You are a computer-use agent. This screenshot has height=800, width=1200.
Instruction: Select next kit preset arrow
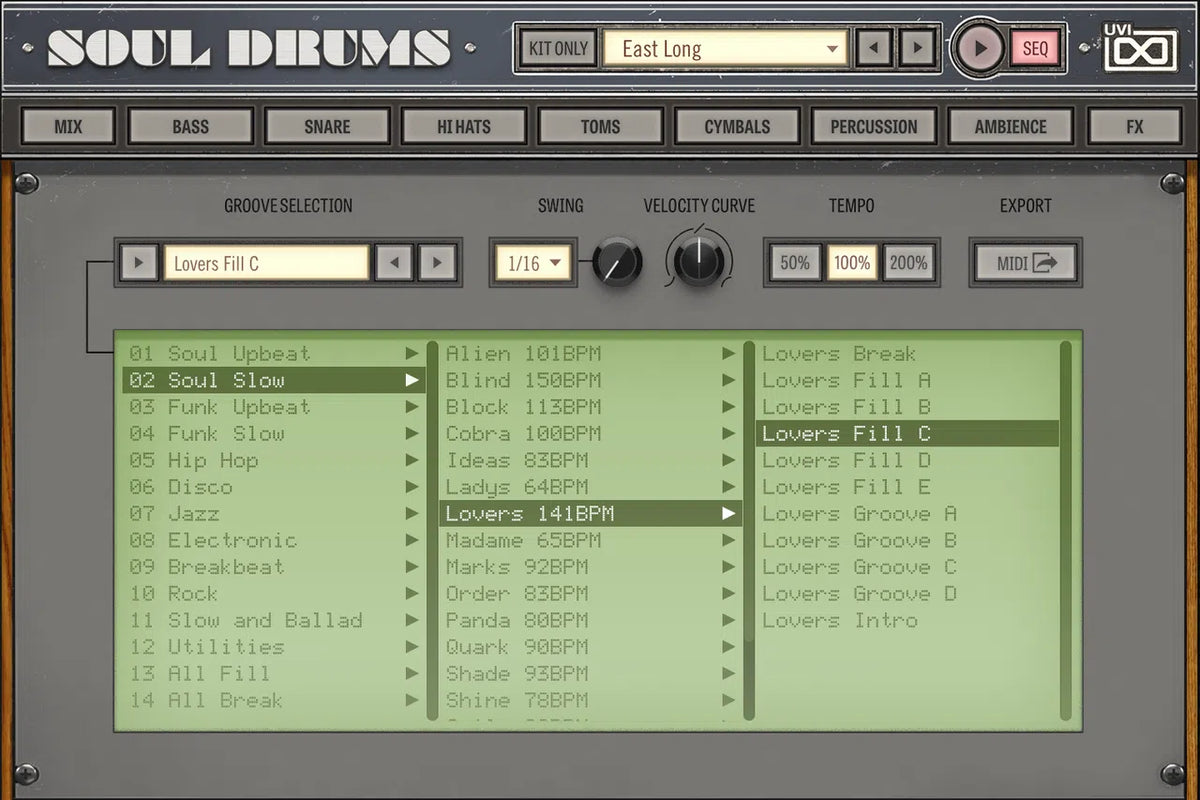[916, 48]
